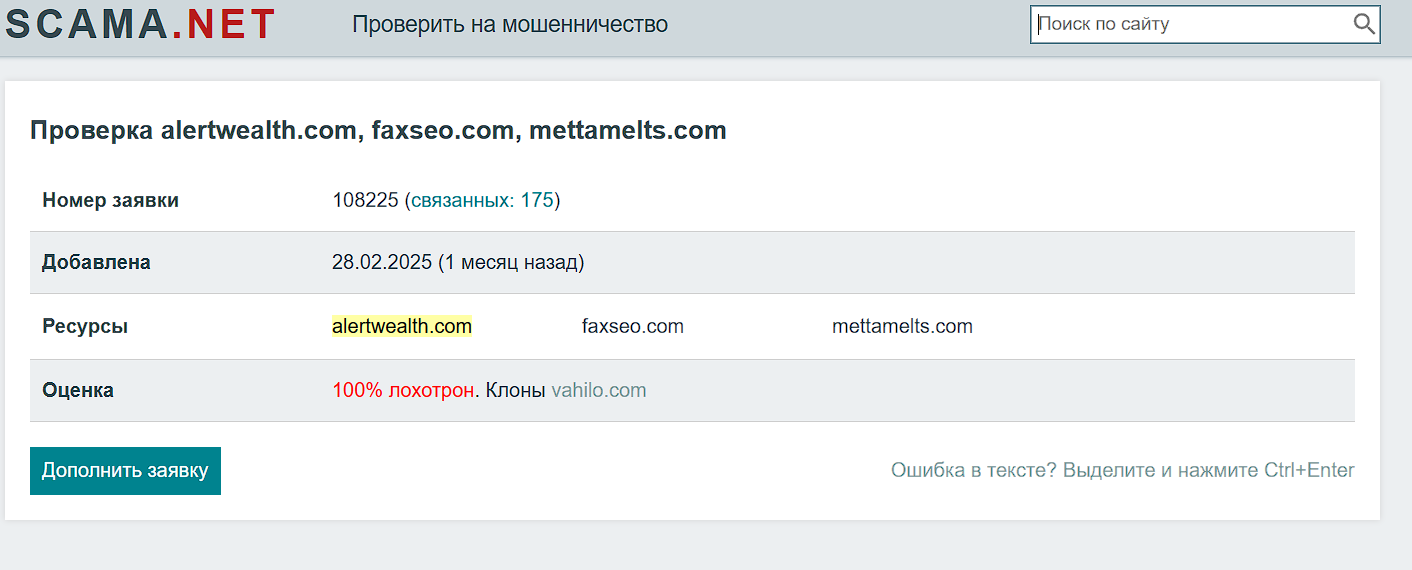Viewport: 1412px width, 570px height.
Task: Click the search magnifier icon
Action: 1364,24
